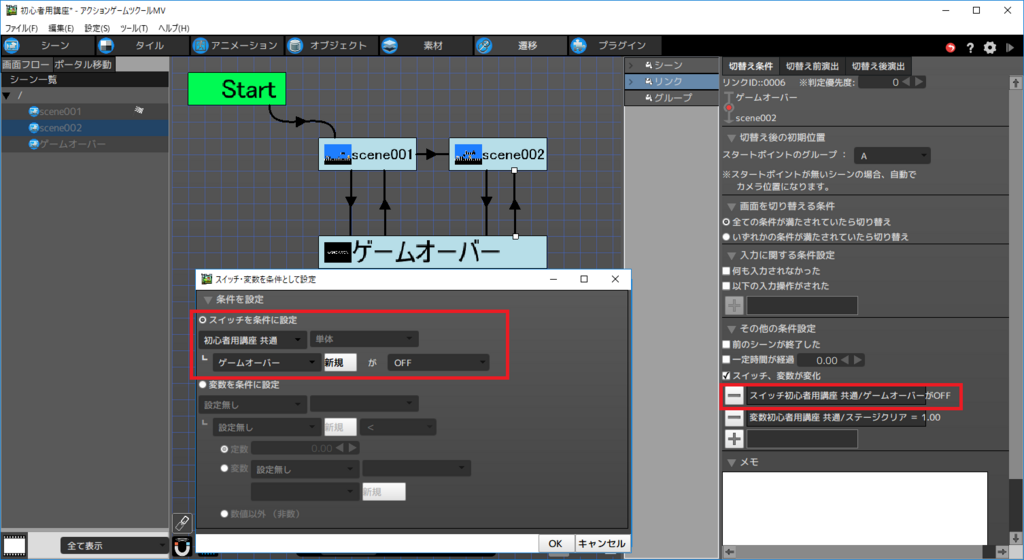
Task: Click the start flag icon beside scene001
Action: coord(139,110)
